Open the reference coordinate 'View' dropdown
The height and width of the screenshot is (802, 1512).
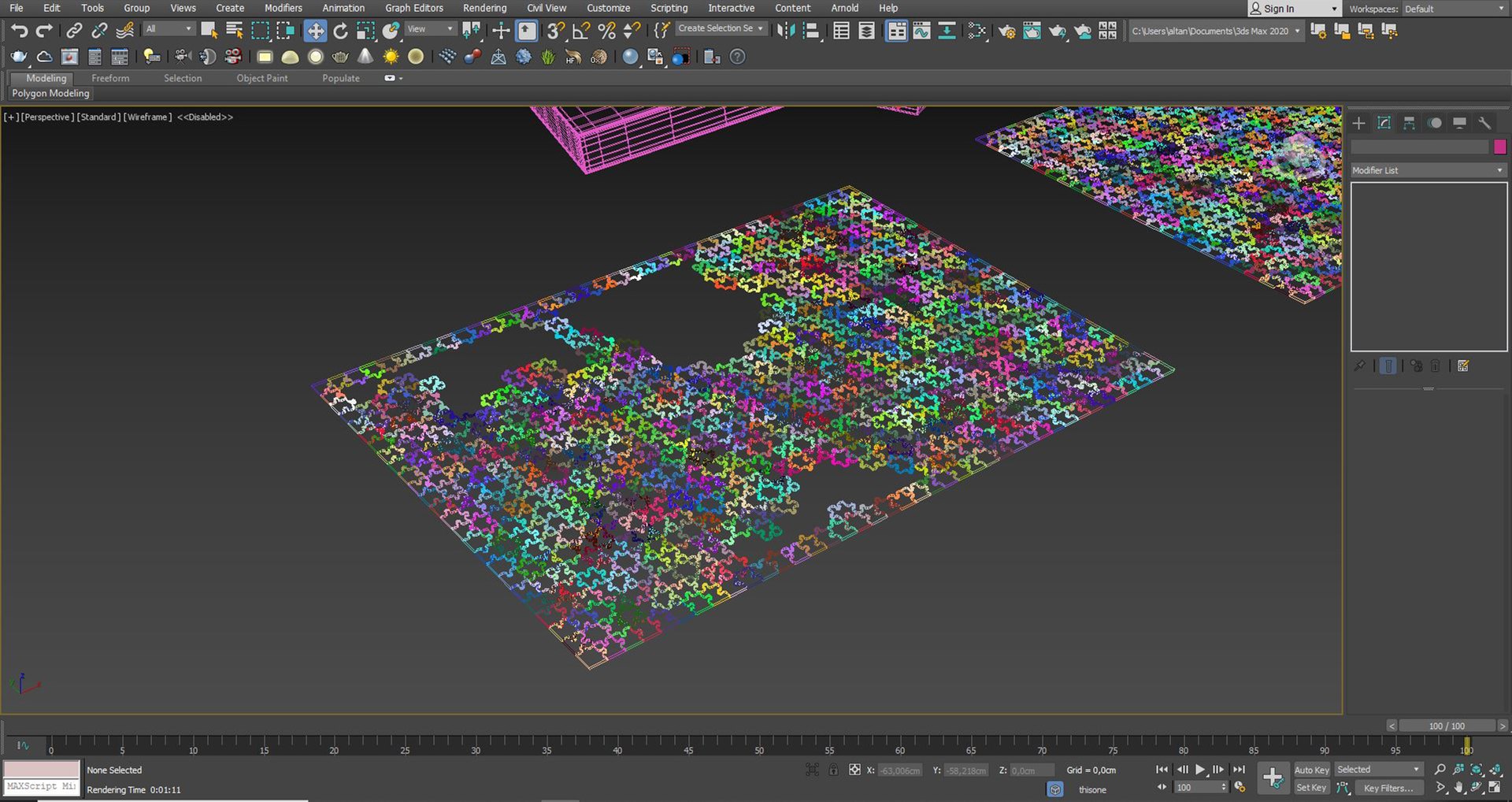click(430, 29)
